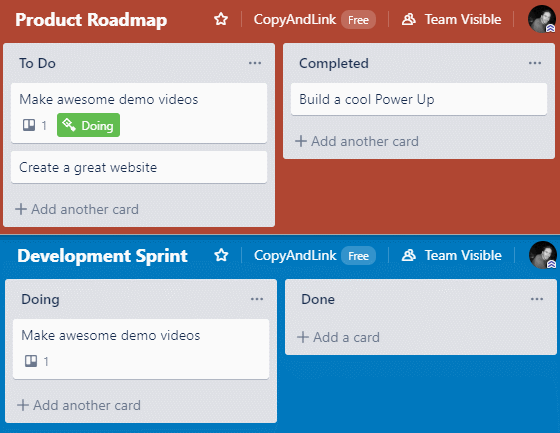The image size is (560, 433).
Task: Click Team Visible icon on Development Sprint
Action: pos(409,255)
